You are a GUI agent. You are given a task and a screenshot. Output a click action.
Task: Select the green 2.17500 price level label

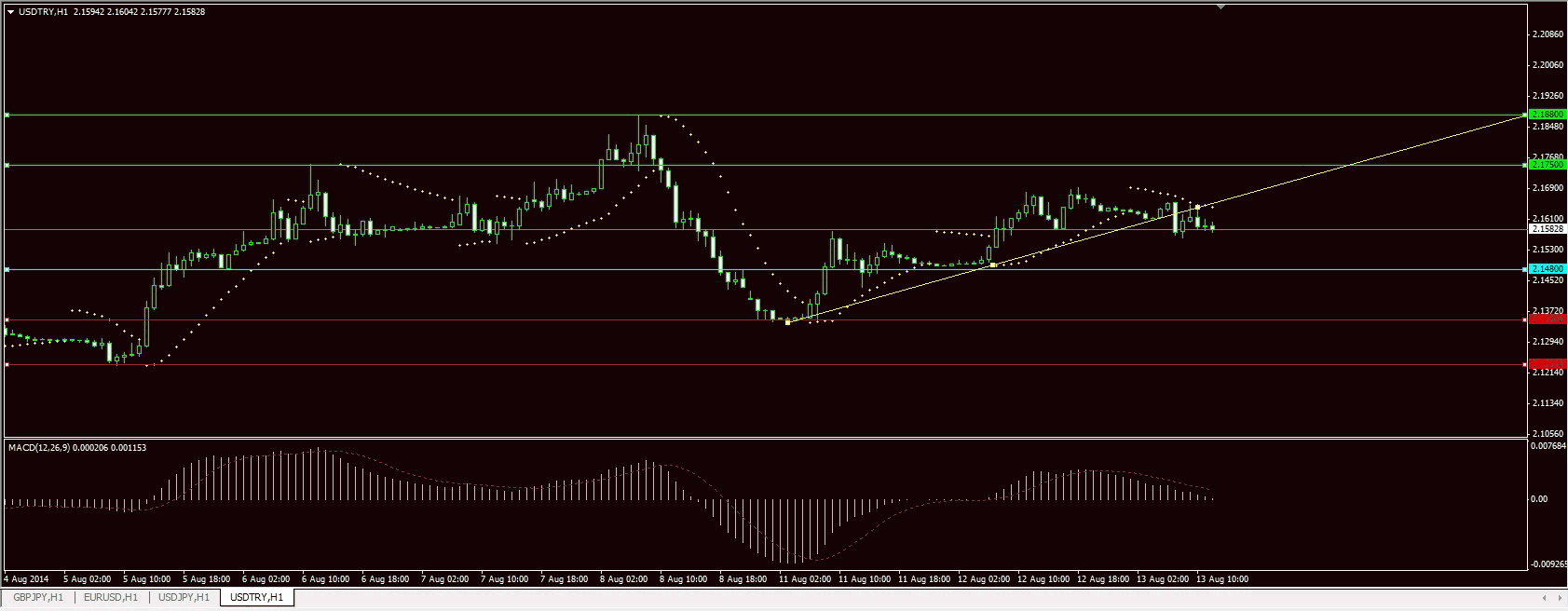click(x=1548, y=165)
